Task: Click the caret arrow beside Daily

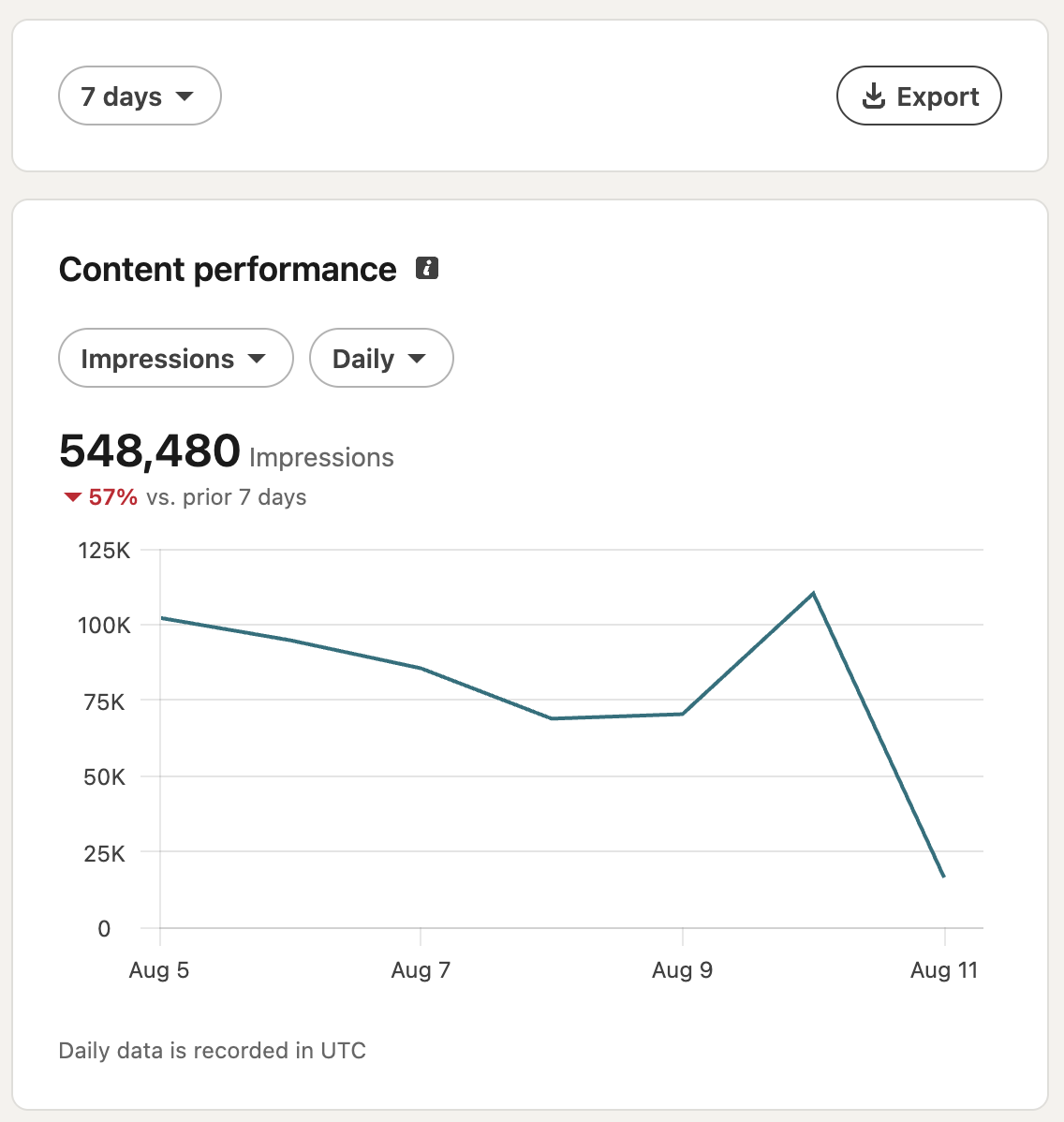Action: [417, 359]
